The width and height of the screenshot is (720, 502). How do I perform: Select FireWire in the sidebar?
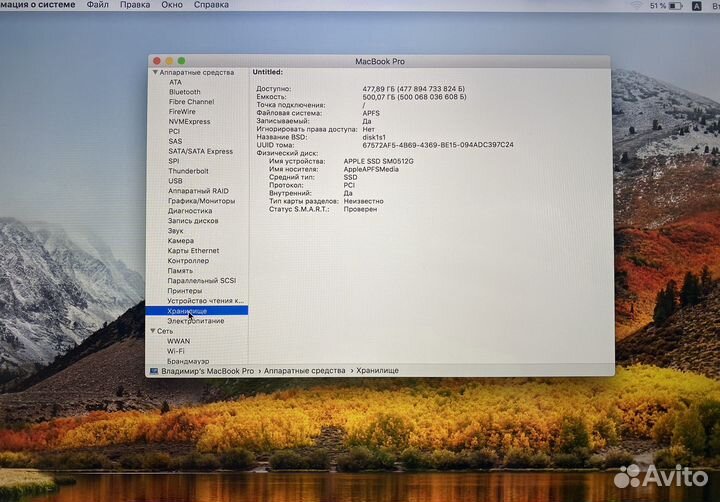pyautogui.click(x=182, y=112)
